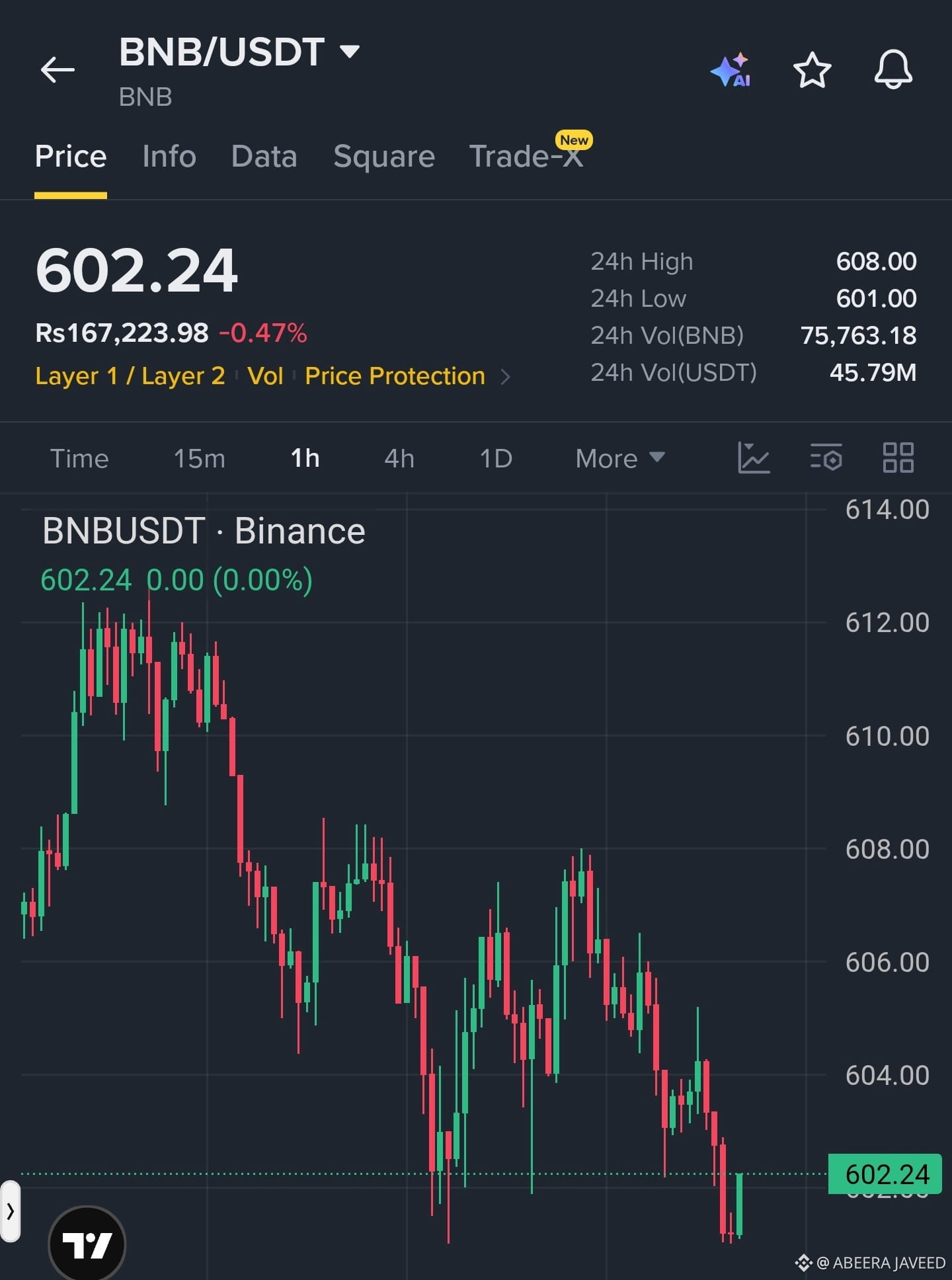The image size is (952, 1280).
Task: Open the BNB/USDT pair selector dropdown
Action: point(239,52)
